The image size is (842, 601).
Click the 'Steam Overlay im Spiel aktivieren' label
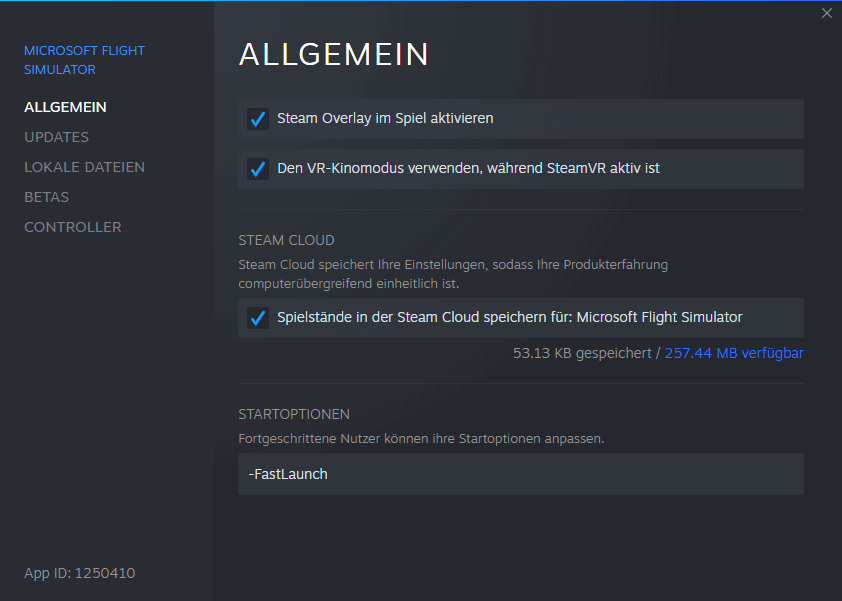[385, 119]
